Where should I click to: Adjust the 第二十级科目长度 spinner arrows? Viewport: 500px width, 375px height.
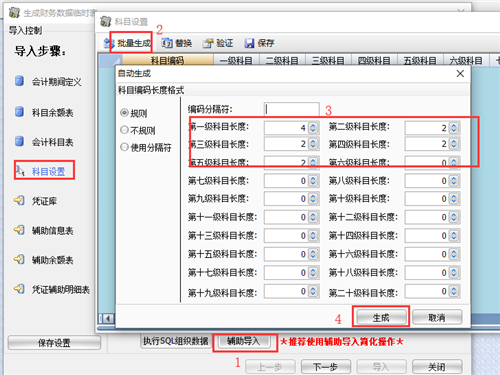click(454, 292)
